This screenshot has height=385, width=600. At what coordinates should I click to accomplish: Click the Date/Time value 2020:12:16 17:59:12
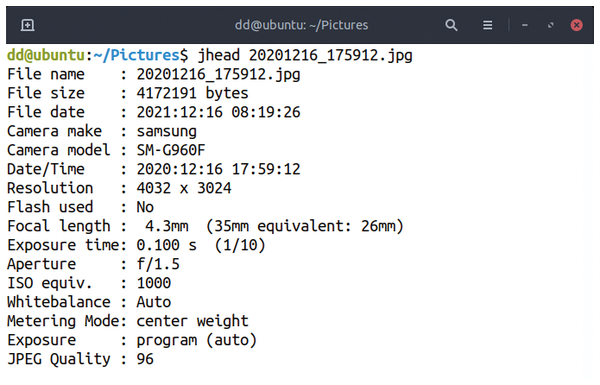pos(218,169)
